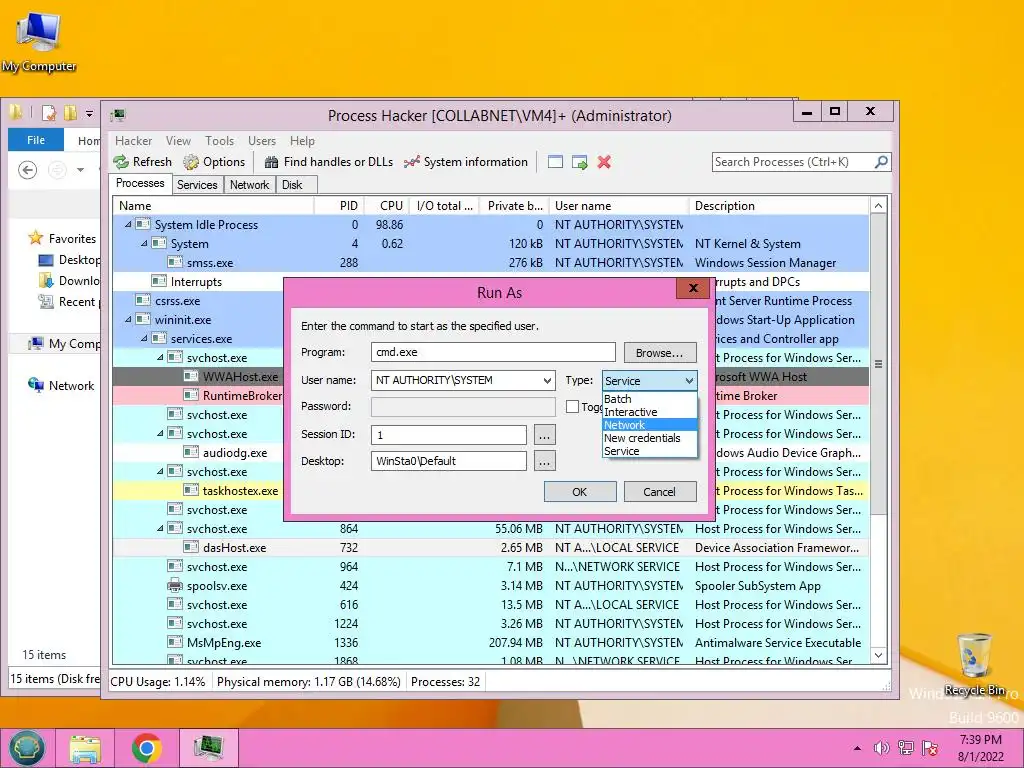Click the Explorer File tab

pyautogui.click(x=36, y=140)
